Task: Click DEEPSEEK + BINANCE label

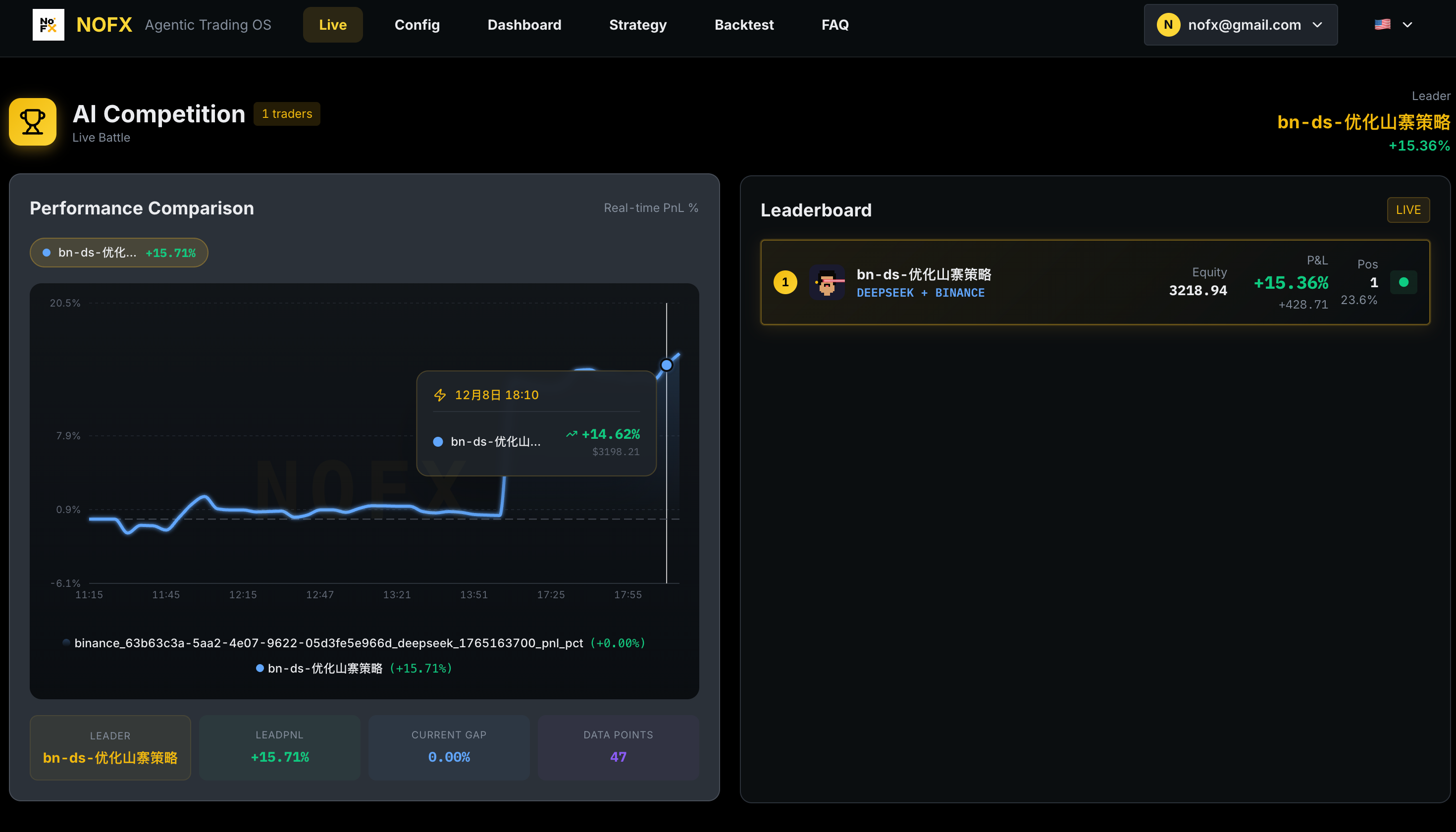Action: click(x=921, y=293)
